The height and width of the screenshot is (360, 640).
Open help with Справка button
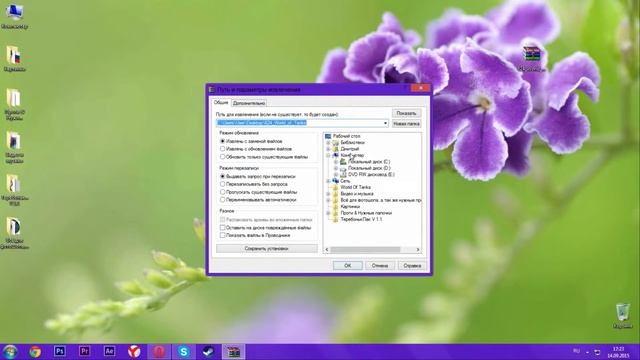[412, 265]
